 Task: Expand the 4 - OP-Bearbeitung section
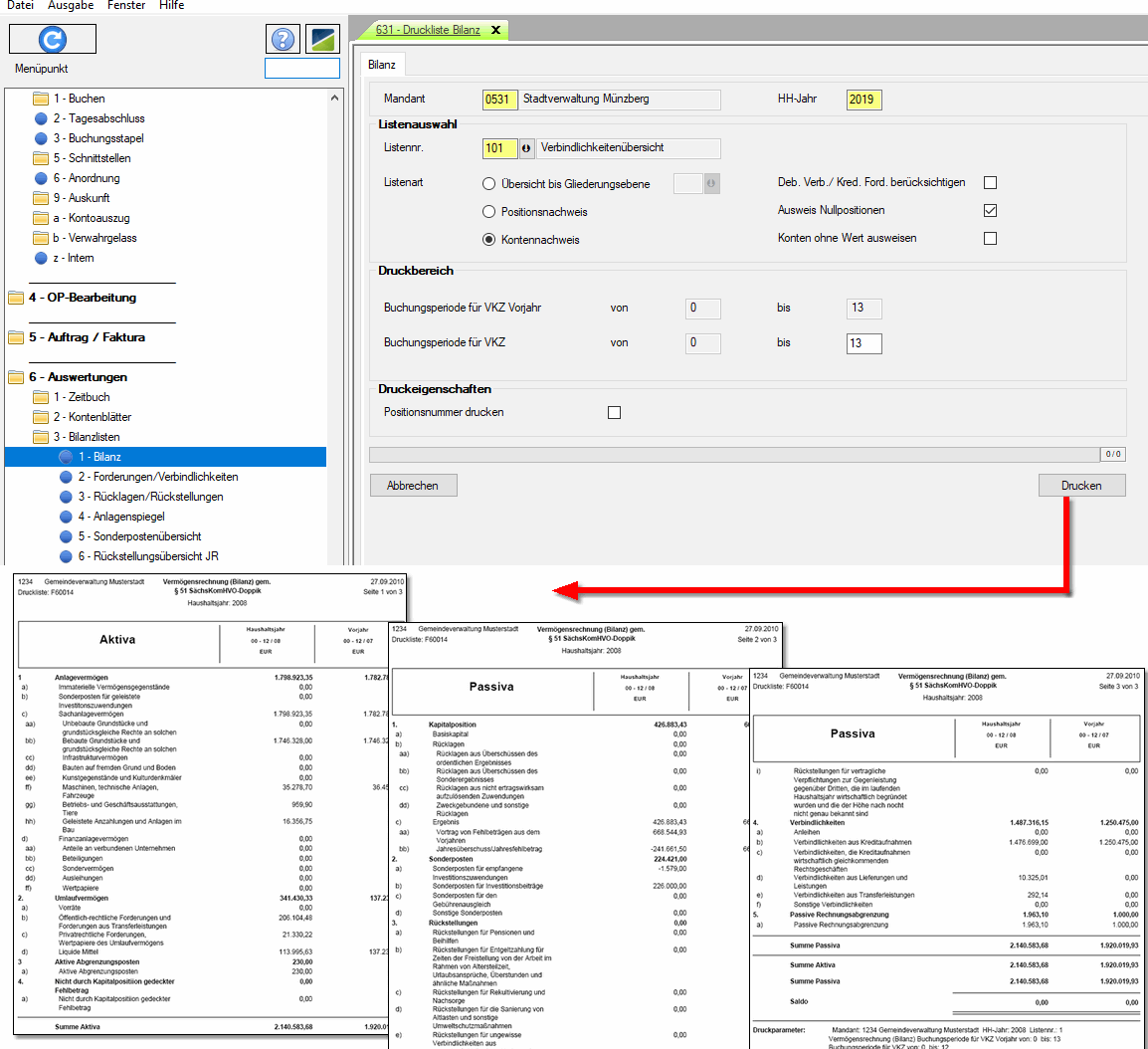(16, 298)
